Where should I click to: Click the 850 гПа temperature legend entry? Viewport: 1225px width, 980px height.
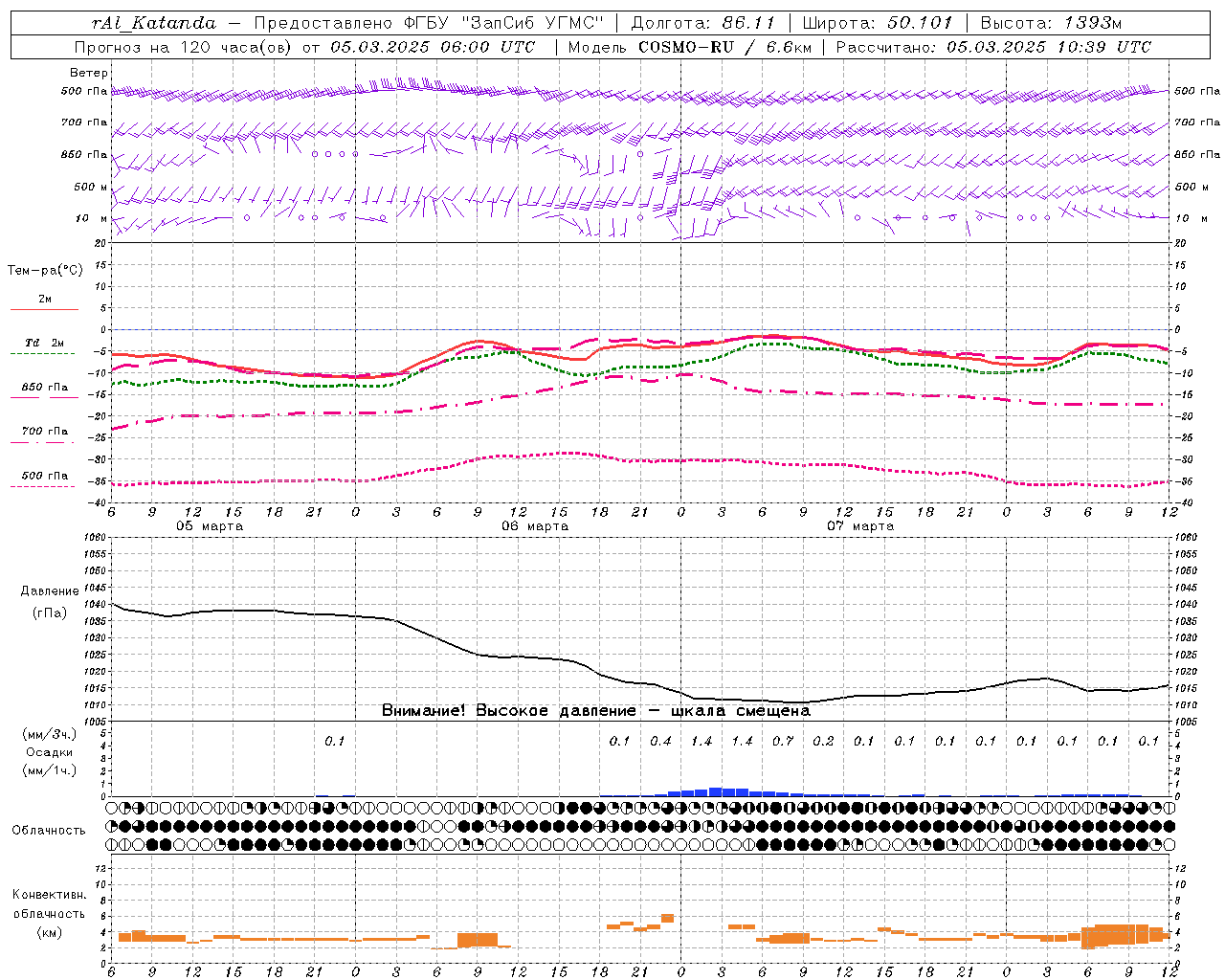pos(45,388)
